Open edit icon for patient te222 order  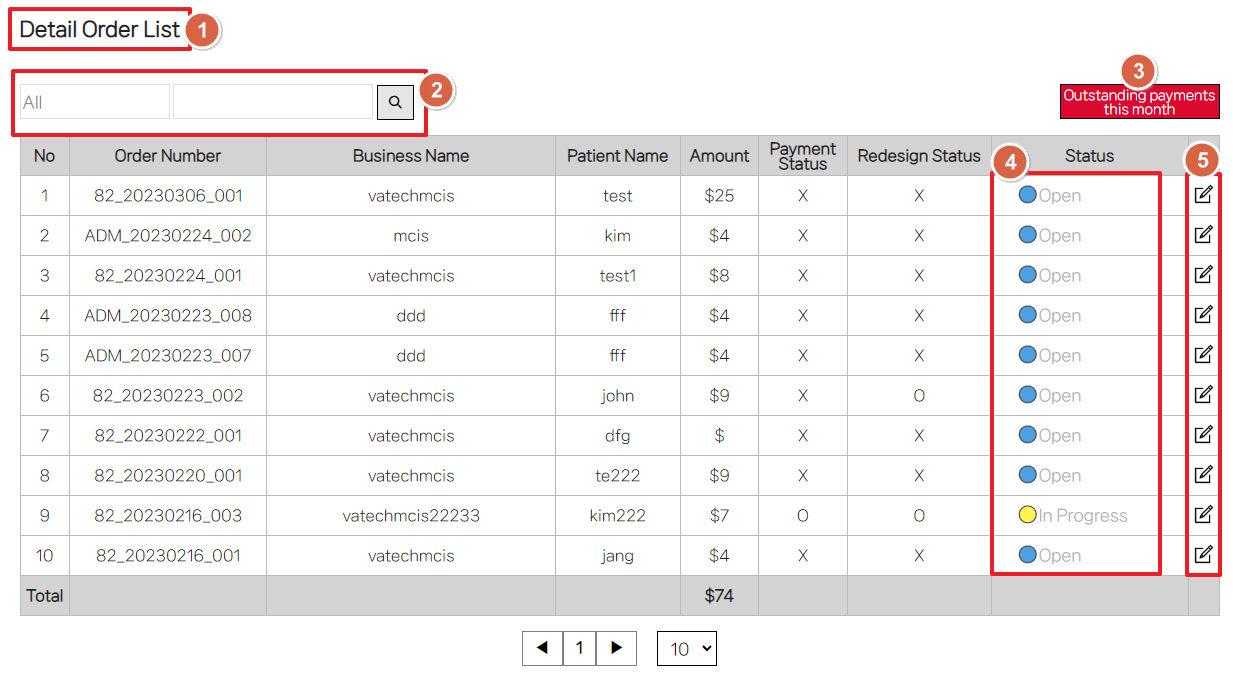pyautogui.click(x=1203, y=475)
